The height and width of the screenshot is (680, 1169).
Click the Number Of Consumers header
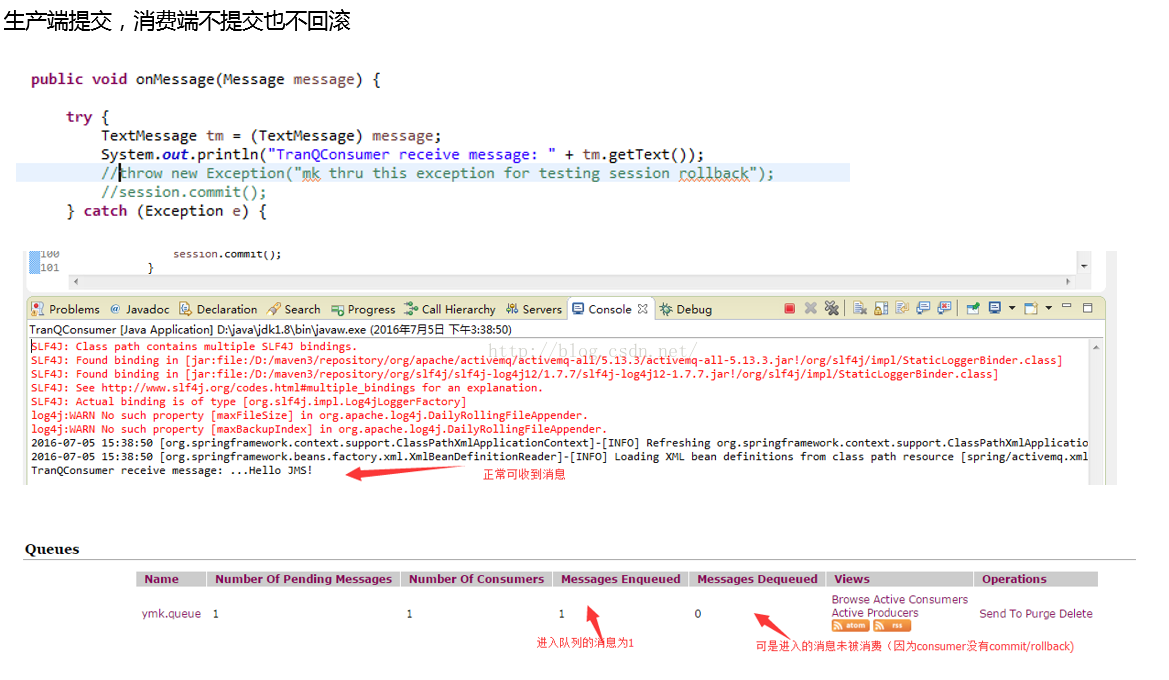tap(476, 579)
